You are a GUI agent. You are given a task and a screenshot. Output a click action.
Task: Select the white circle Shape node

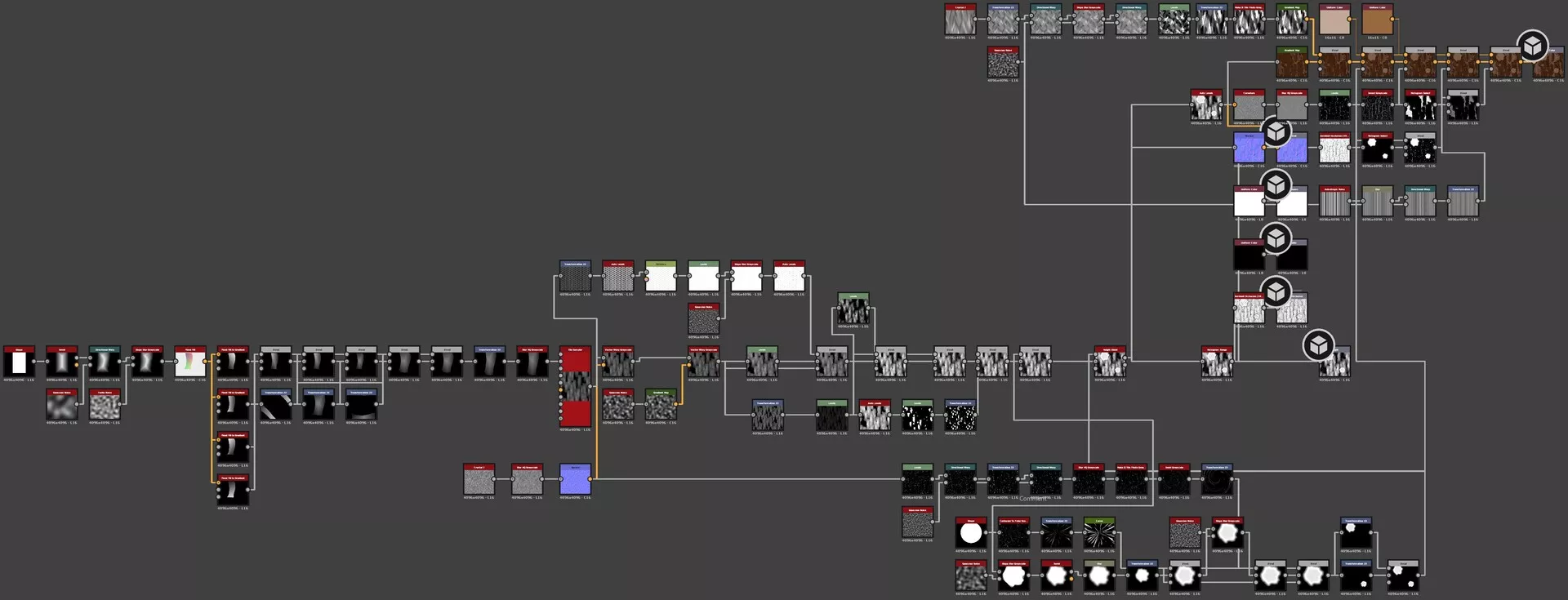971,534
